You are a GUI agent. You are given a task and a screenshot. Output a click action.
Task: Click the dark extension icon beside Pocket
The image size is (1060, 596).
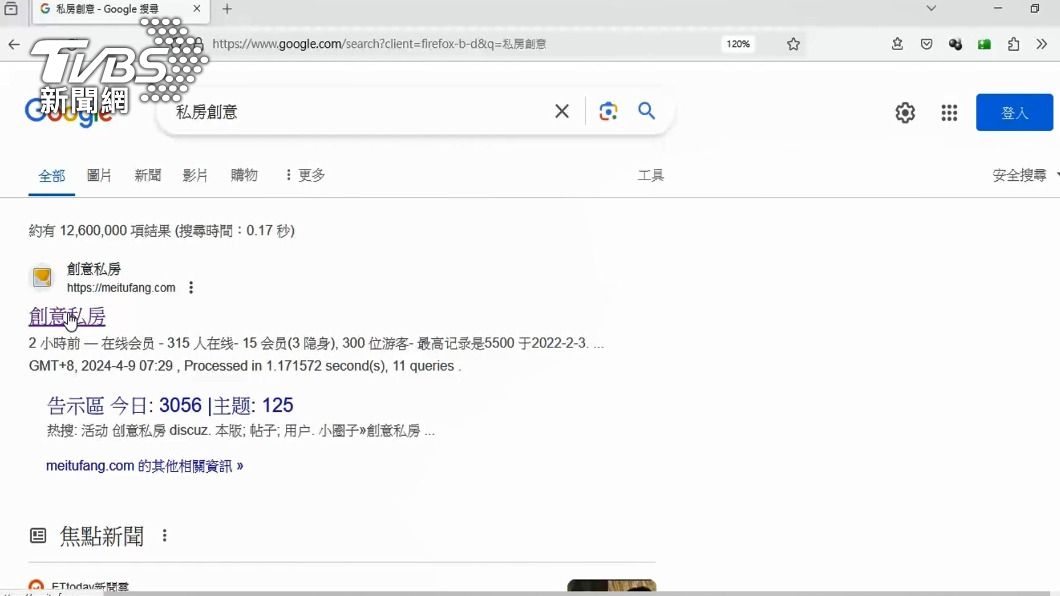tap(955, 44)
